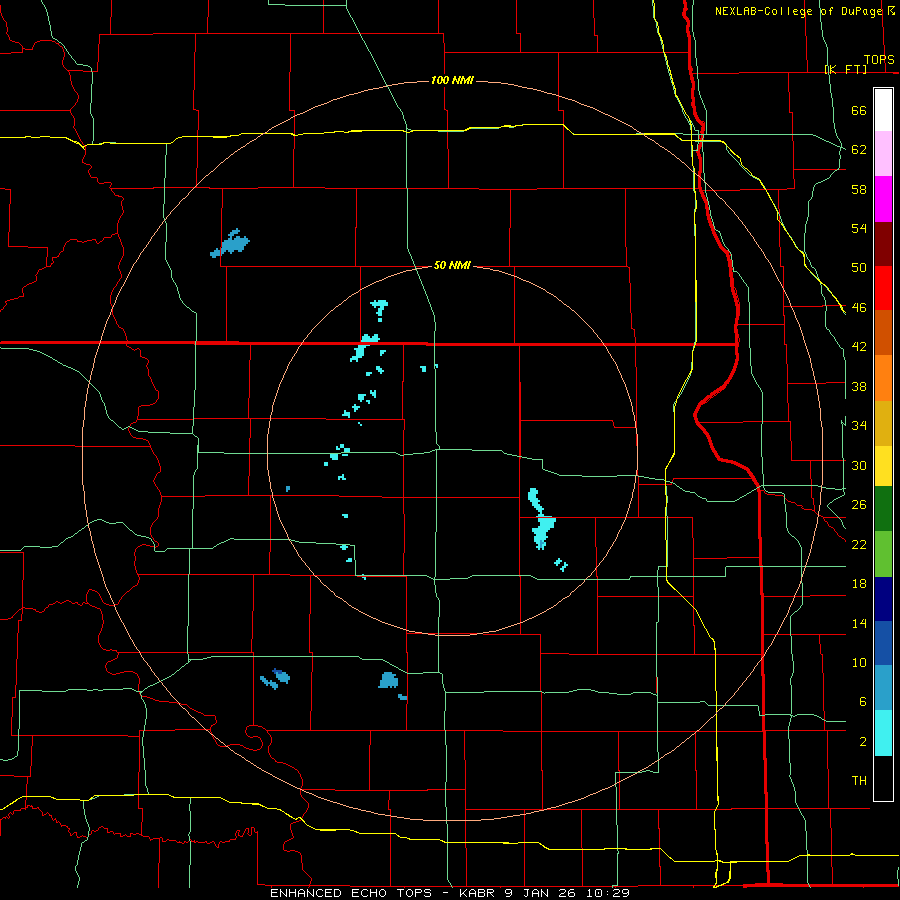Select the dark green legend swatch
The image size is (900, 900).
[883, 509]
